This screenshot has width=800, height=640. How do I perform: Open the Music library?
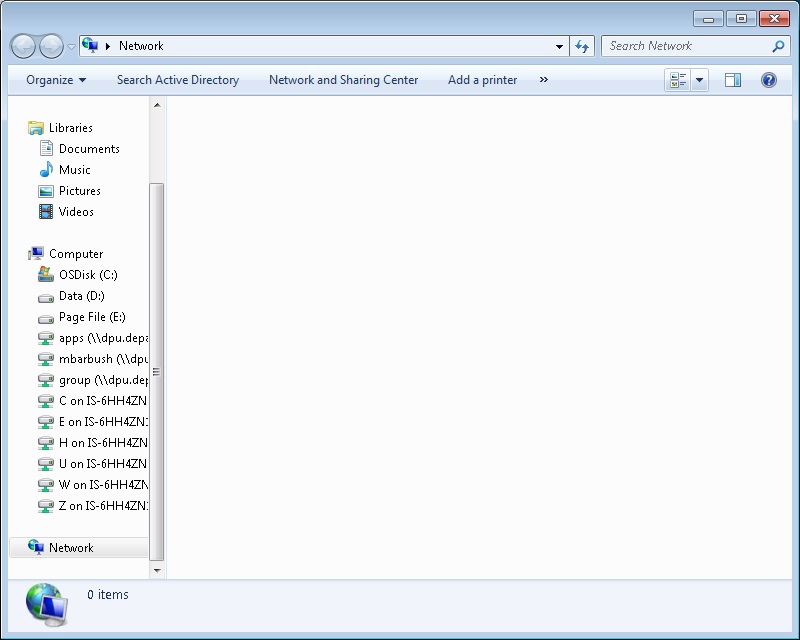[x=74, y=170]
